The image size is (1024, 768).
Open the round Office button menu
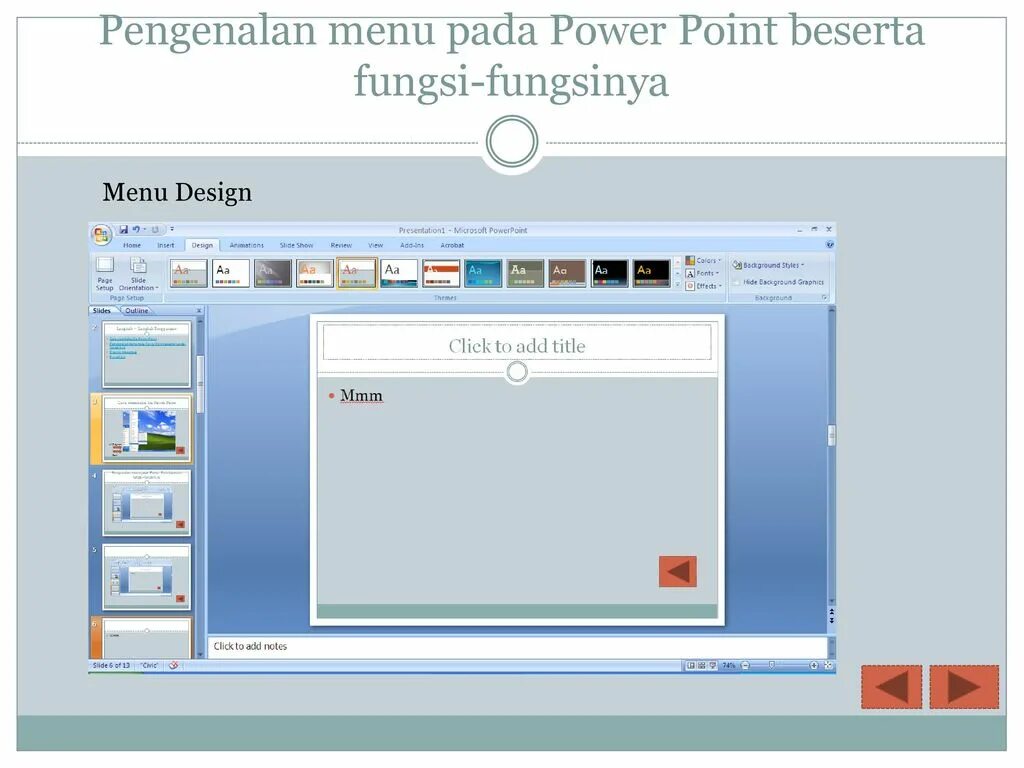tap(101, 234)
